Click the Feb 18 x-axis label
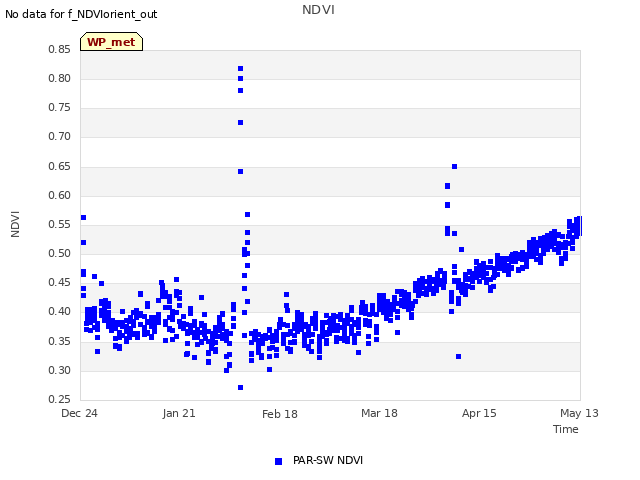This screenshot has width=640, height=480. [x=280, y=414]
